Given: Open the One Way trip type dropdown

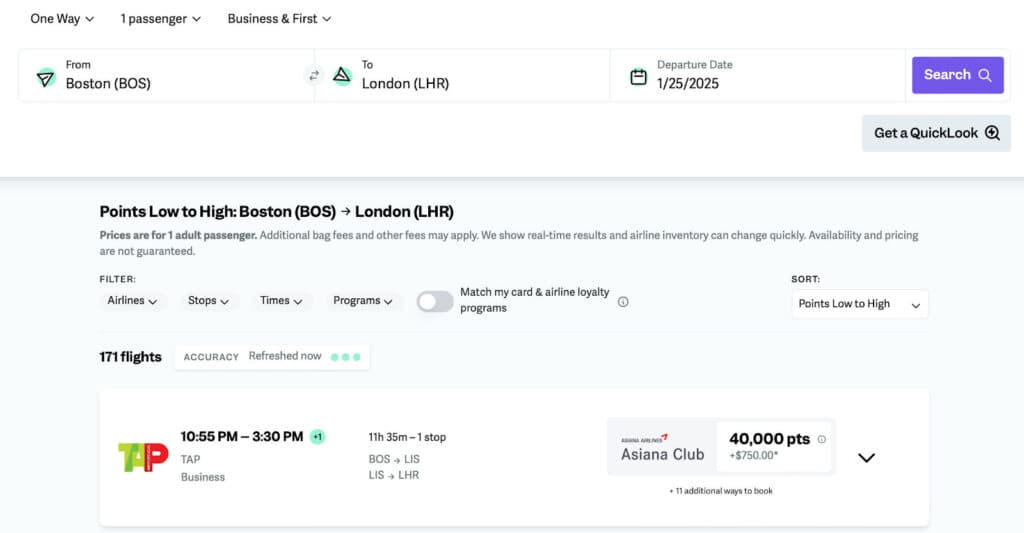Looking at the screenshot, I should pos(62,19).
